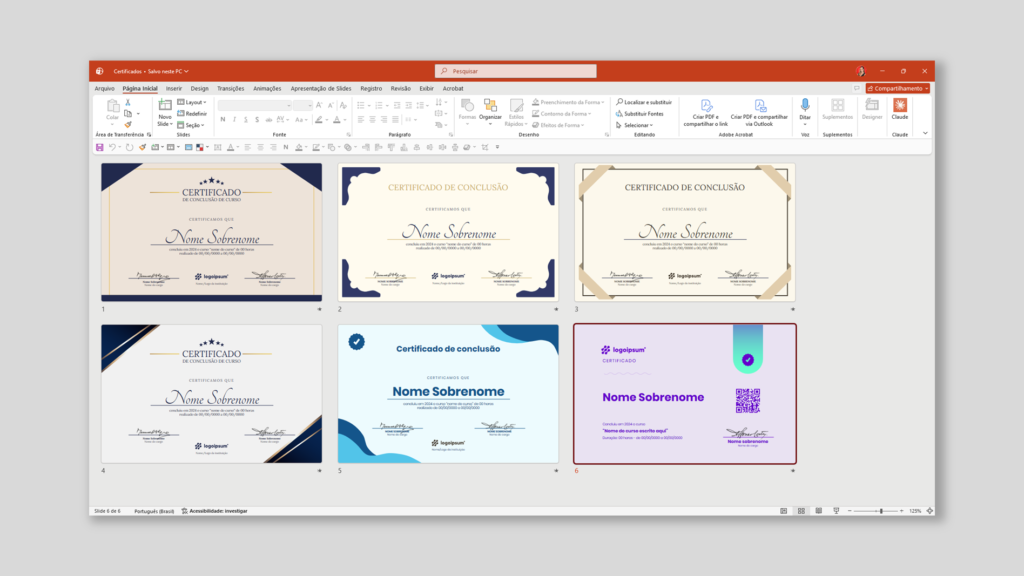Click the font name combo box
The height and width of the screenshot is (576, 1024).
click(x=255, y=105)
